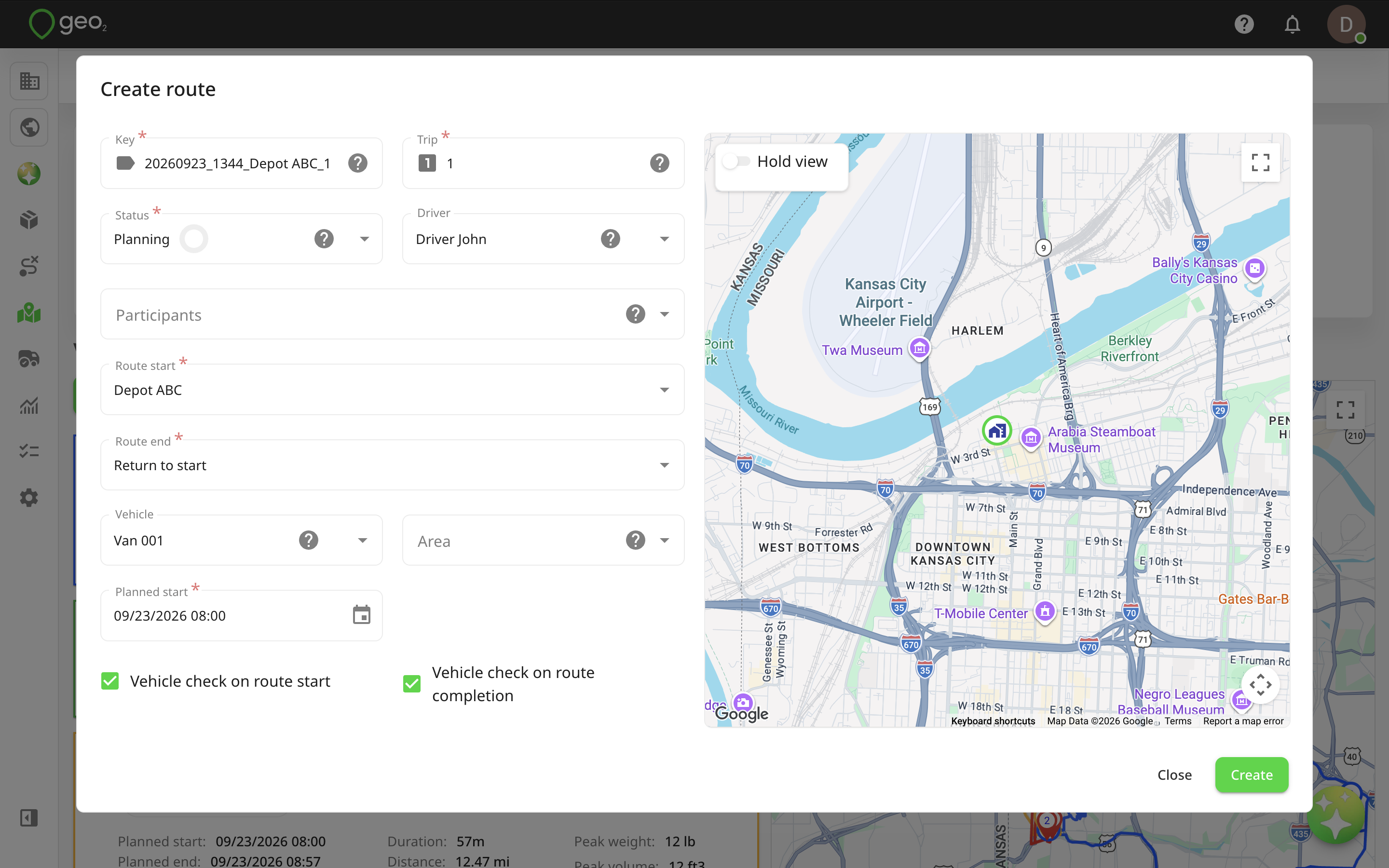Click the Negro Leagues Baseball Museum marker
The height and width of the screenshot is (868, 1389).
1241,700
